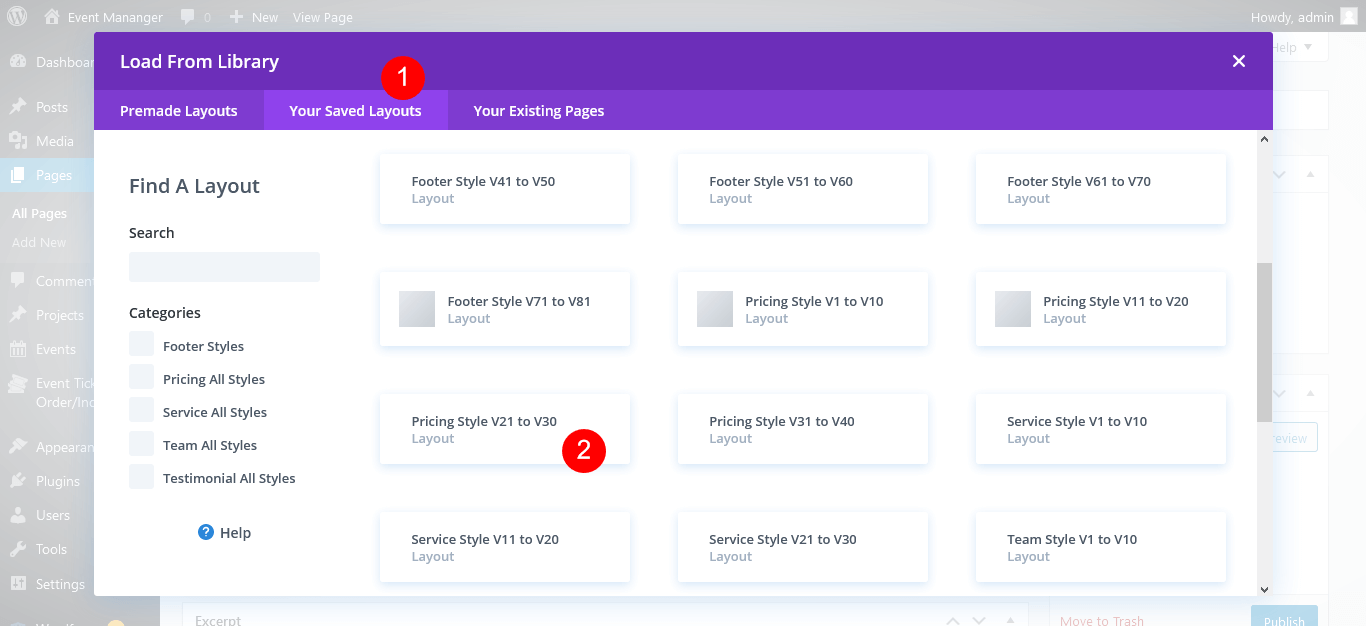Click the Users person icon
Screen dimensions: 1366x626
pos(18,515)
